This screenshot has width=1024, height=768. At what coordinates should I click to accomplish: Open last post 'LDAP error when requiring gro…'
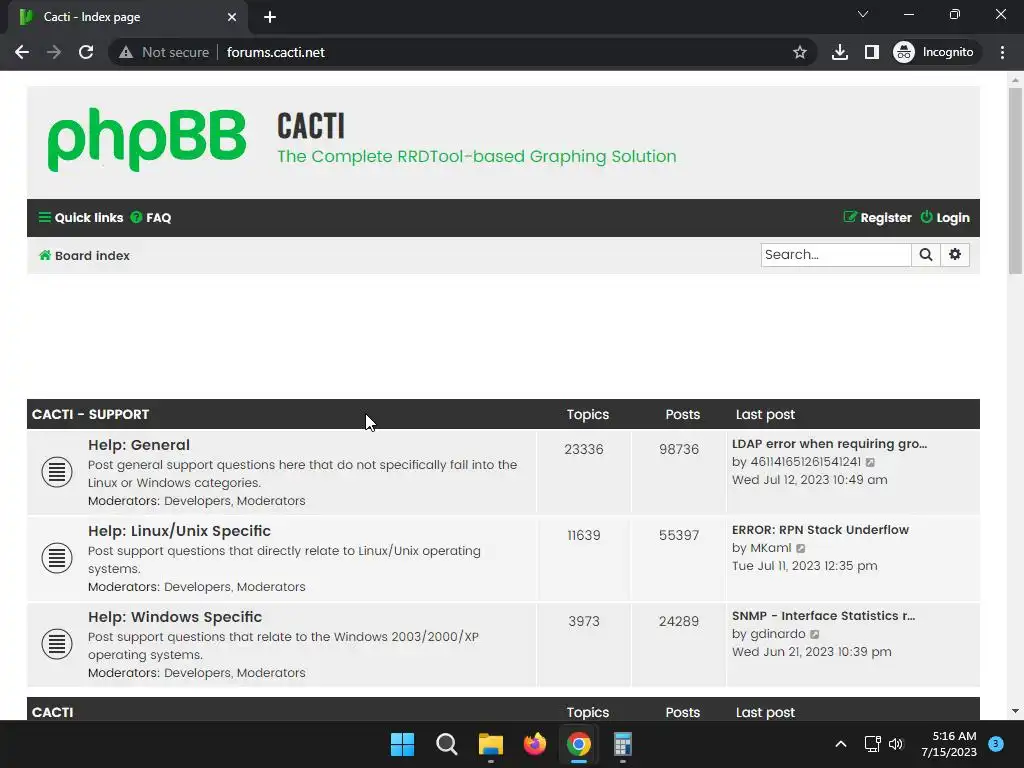tap(829, 444)
